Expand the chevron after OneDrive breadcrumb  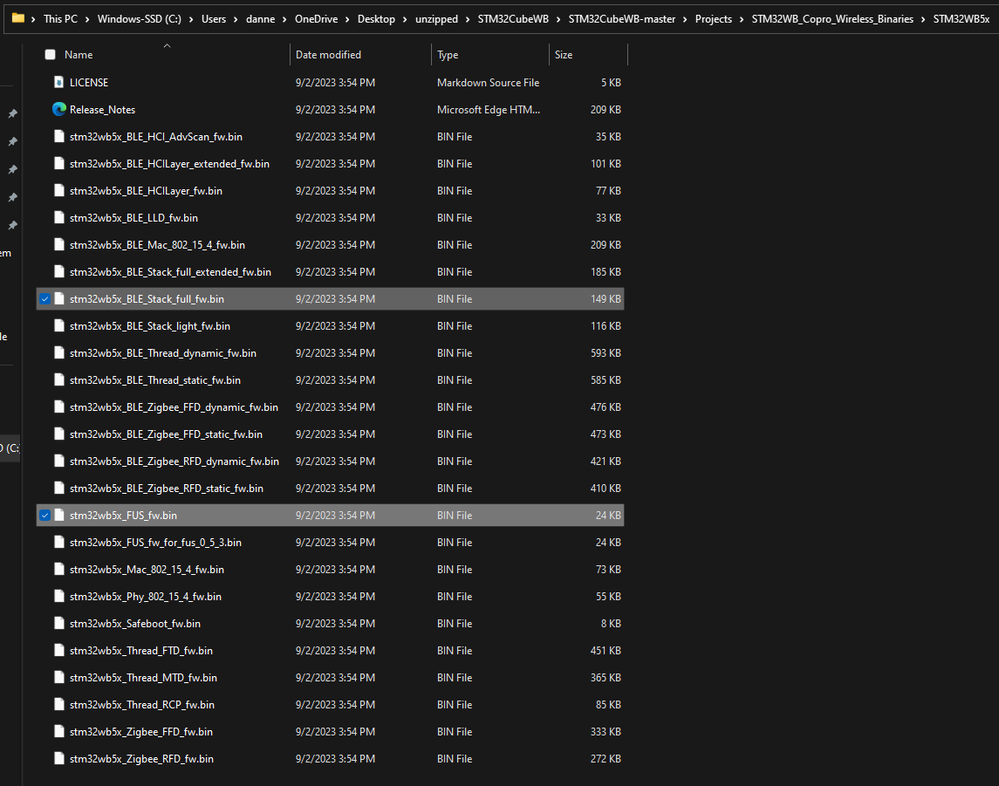pos(347,19)
